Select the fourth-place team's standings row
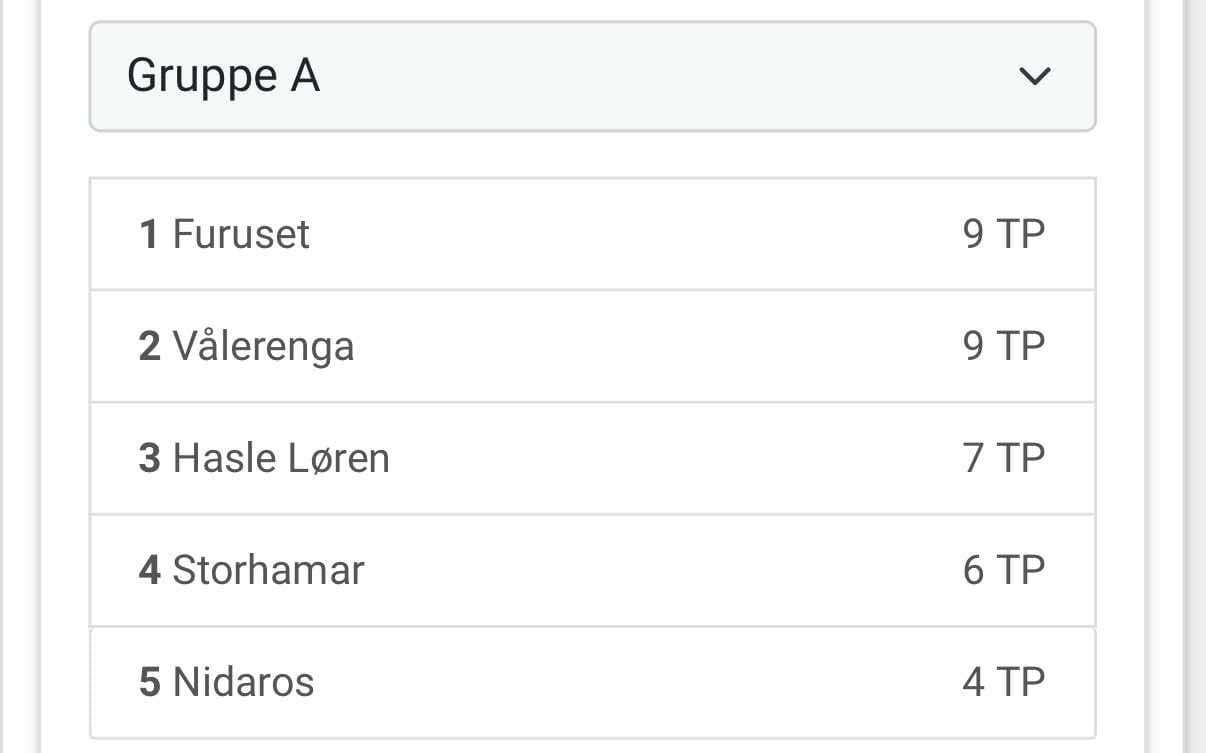This screenshot has width=1206, height=753. [592, 570]
